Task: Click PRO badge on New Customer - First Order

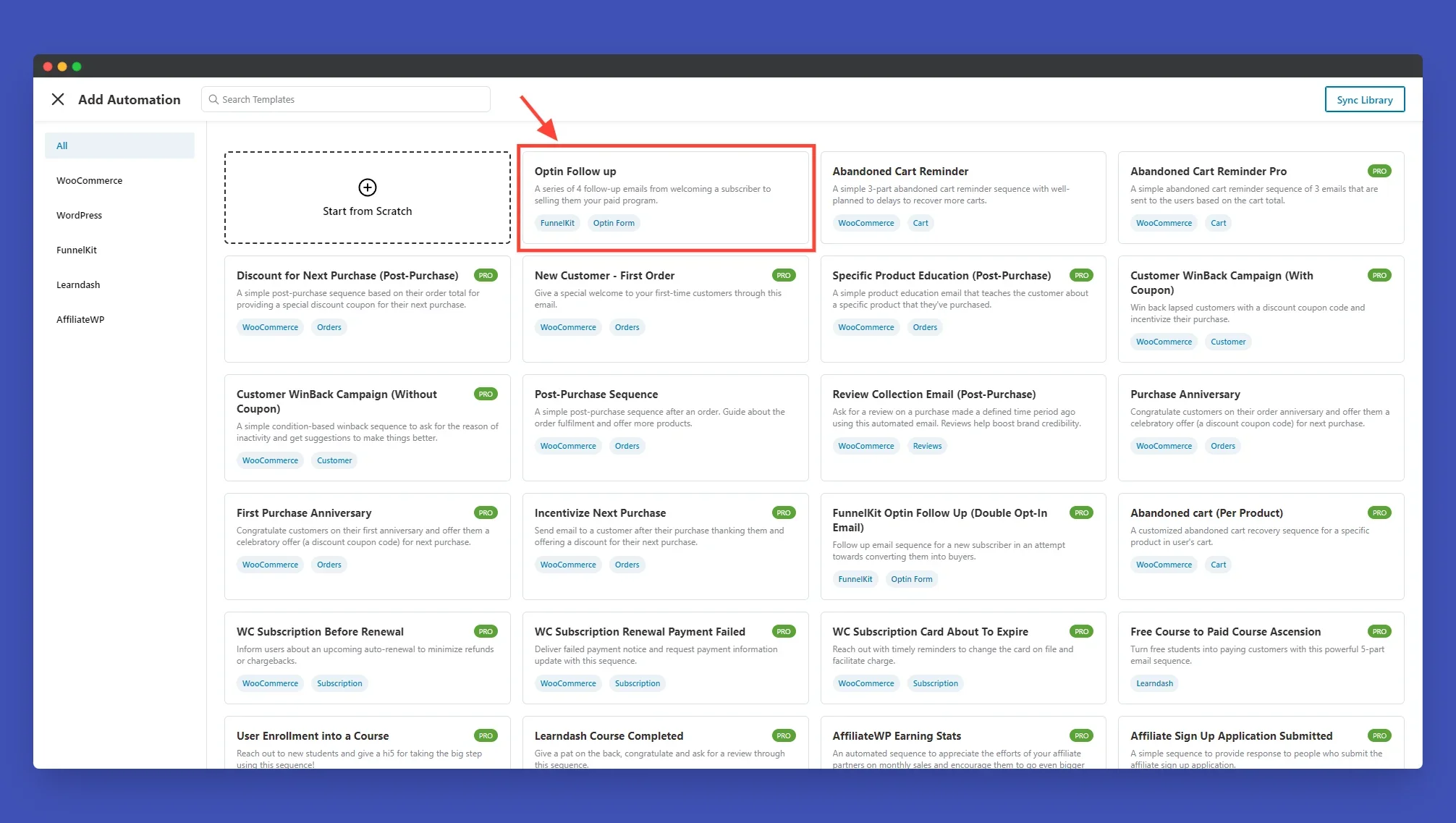Action: [784, 276]
